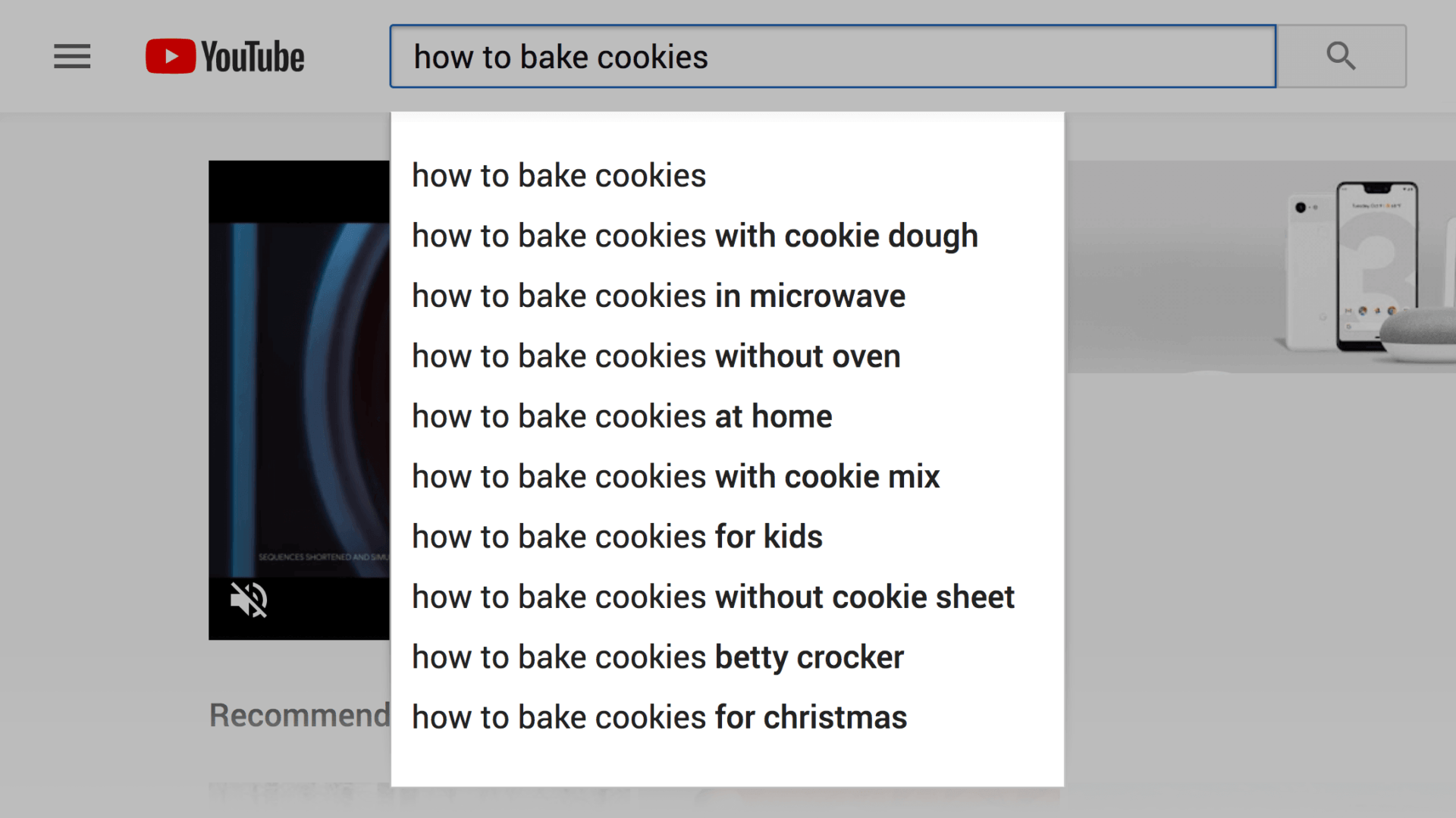The height and width of the screenshot is (818, 1456).
Task: Pick the "for christmas" suggestion
Action: pyautogui.click(x=659, y=717)
